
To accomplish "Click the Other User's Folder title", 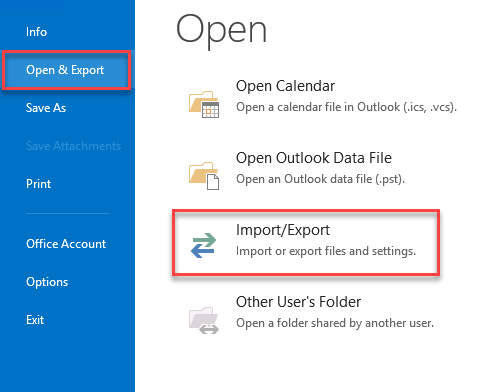I will [298, 302].
